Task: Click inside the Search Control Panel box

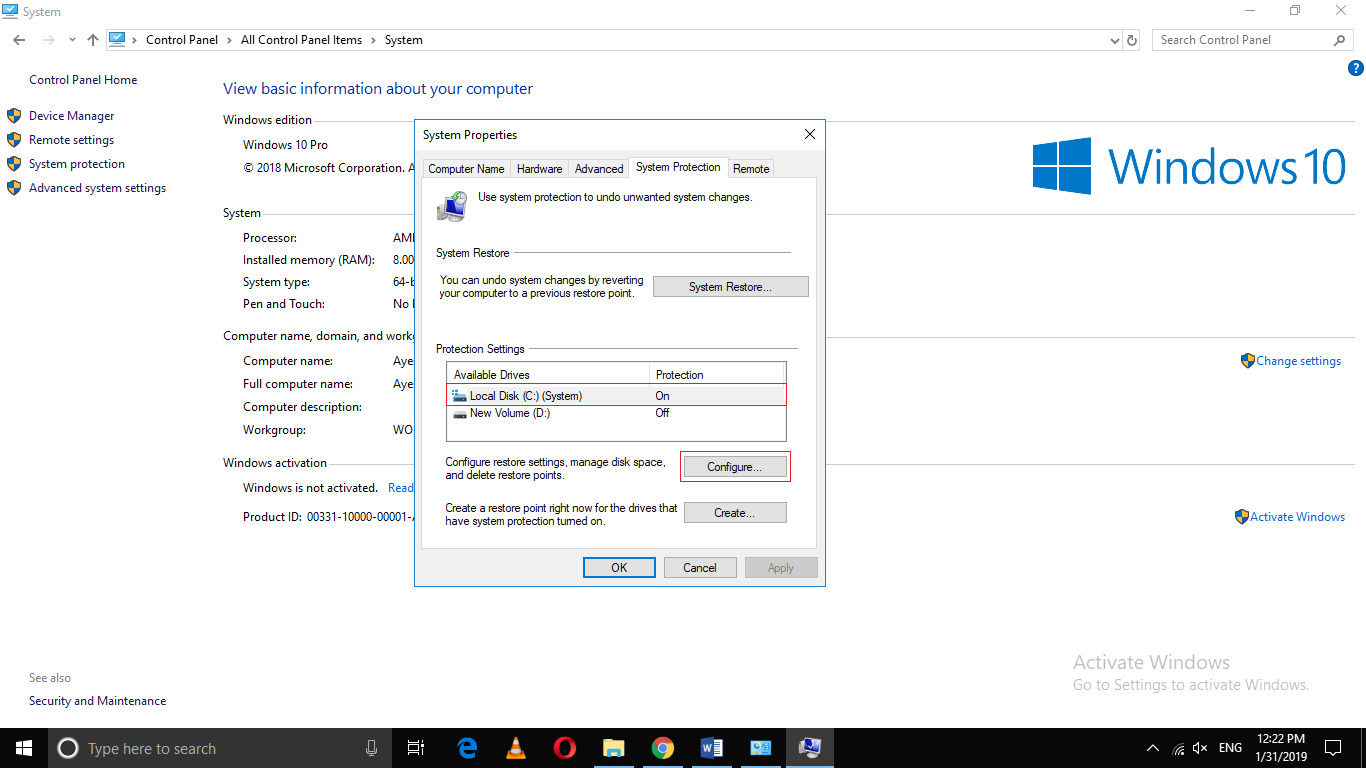Action: point(1240,39)
